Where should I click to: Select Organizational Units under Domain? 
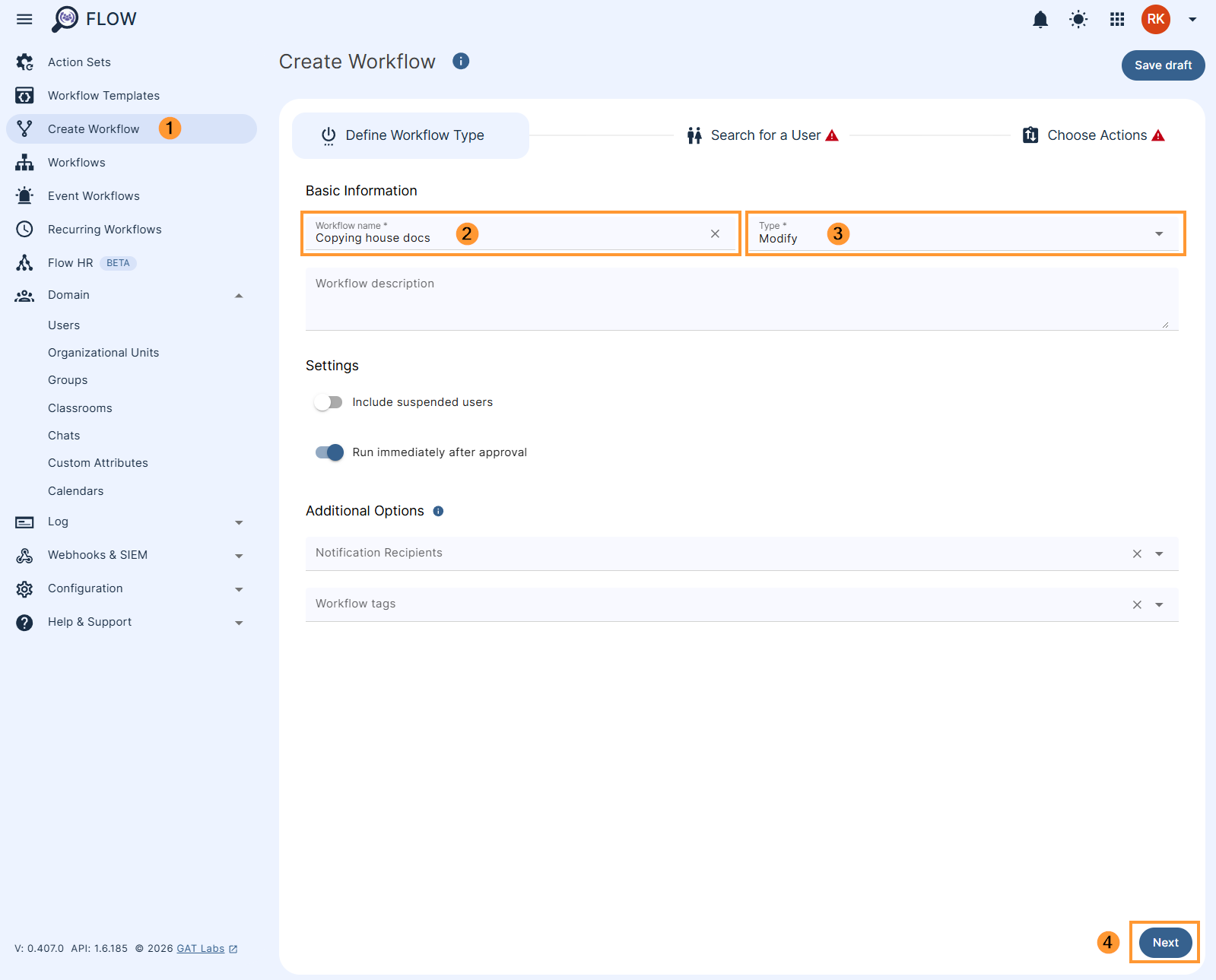[103, 353]
